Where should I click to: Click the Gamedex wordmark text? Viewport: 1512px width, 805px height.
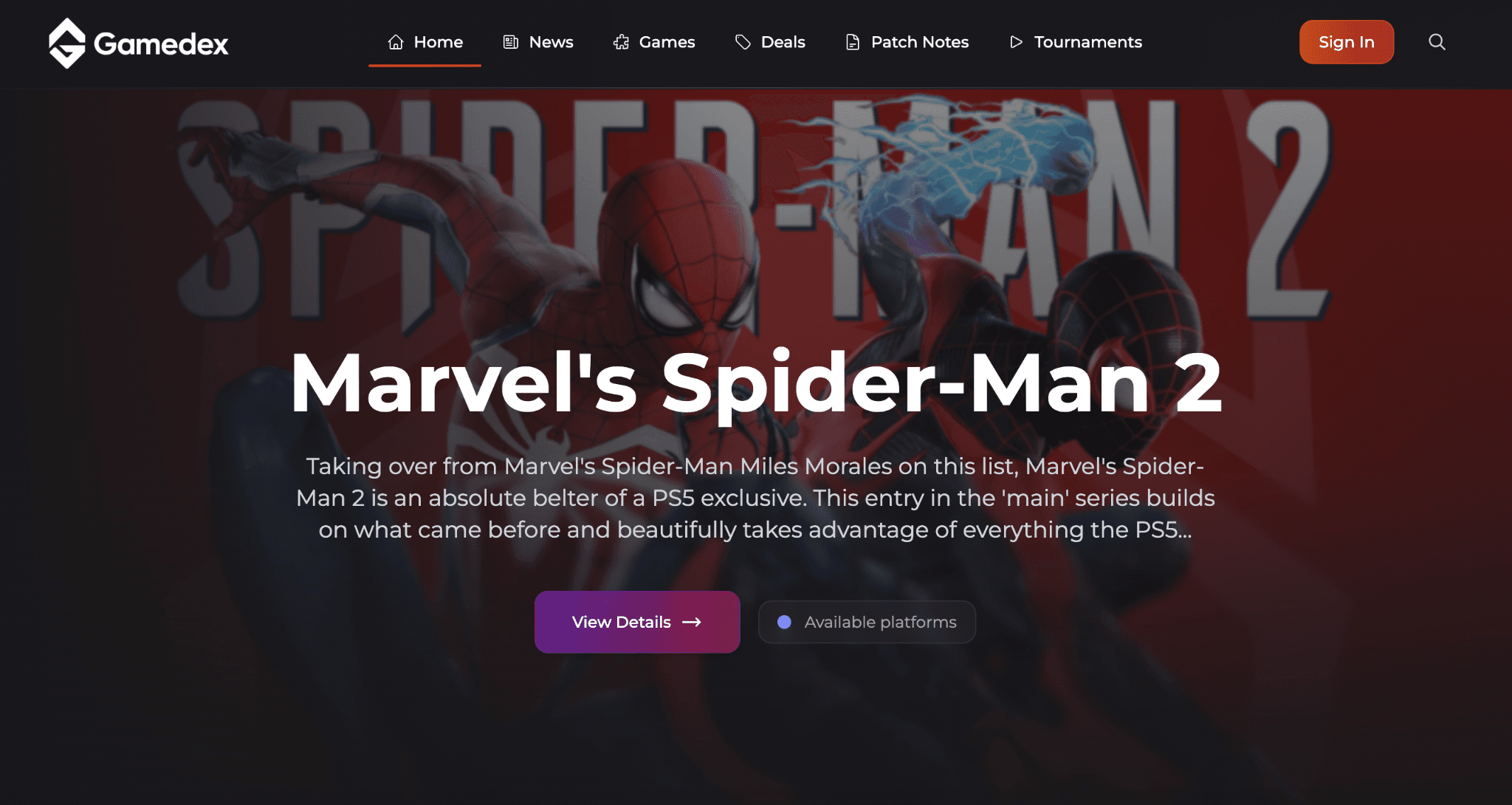pyautogui.click(x=161, y=44)
